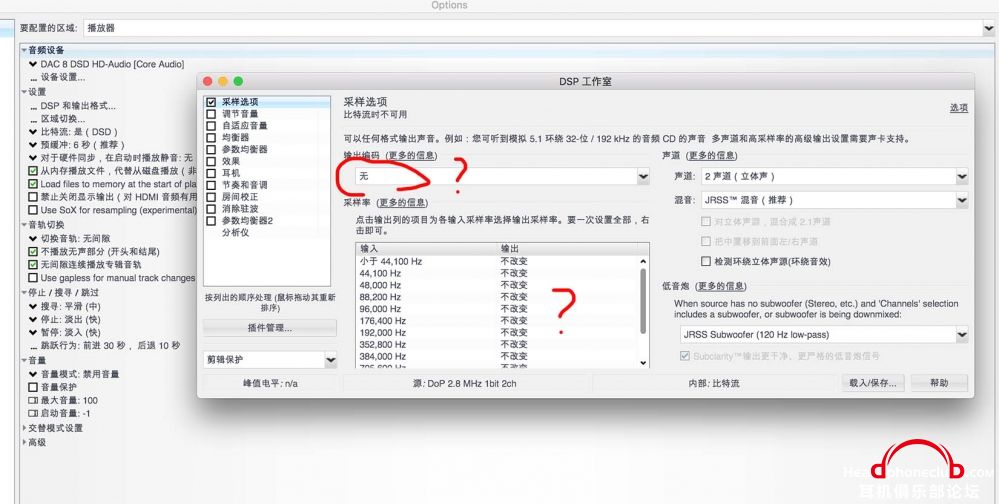Open the 声道 dropdown (2 声道 立体声)
Image resolution: width=999 pixels, height=504 pixels.
[x=835, y=176]
